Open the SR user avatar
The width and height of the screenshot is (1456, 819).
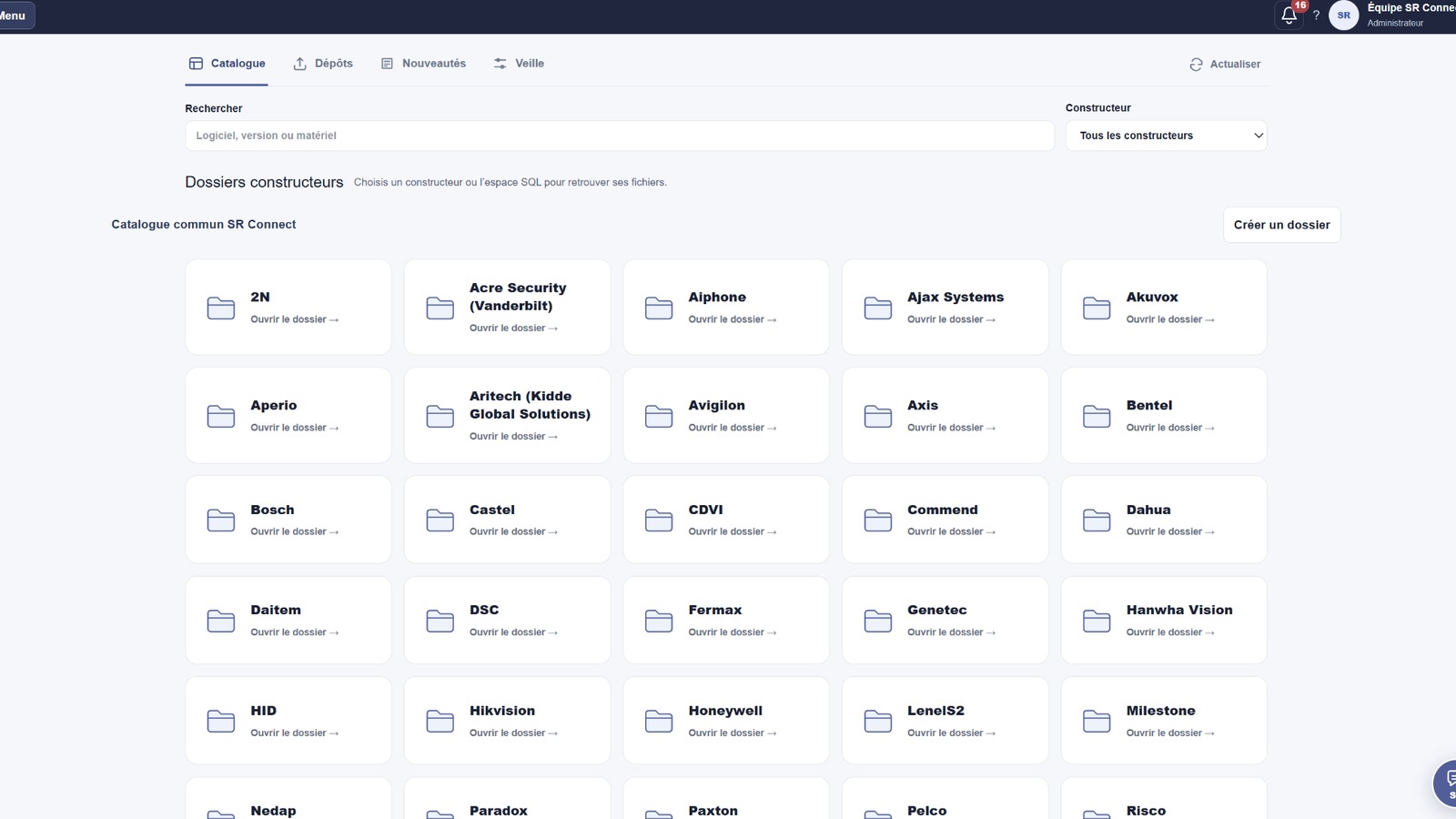coord(1344,15)
